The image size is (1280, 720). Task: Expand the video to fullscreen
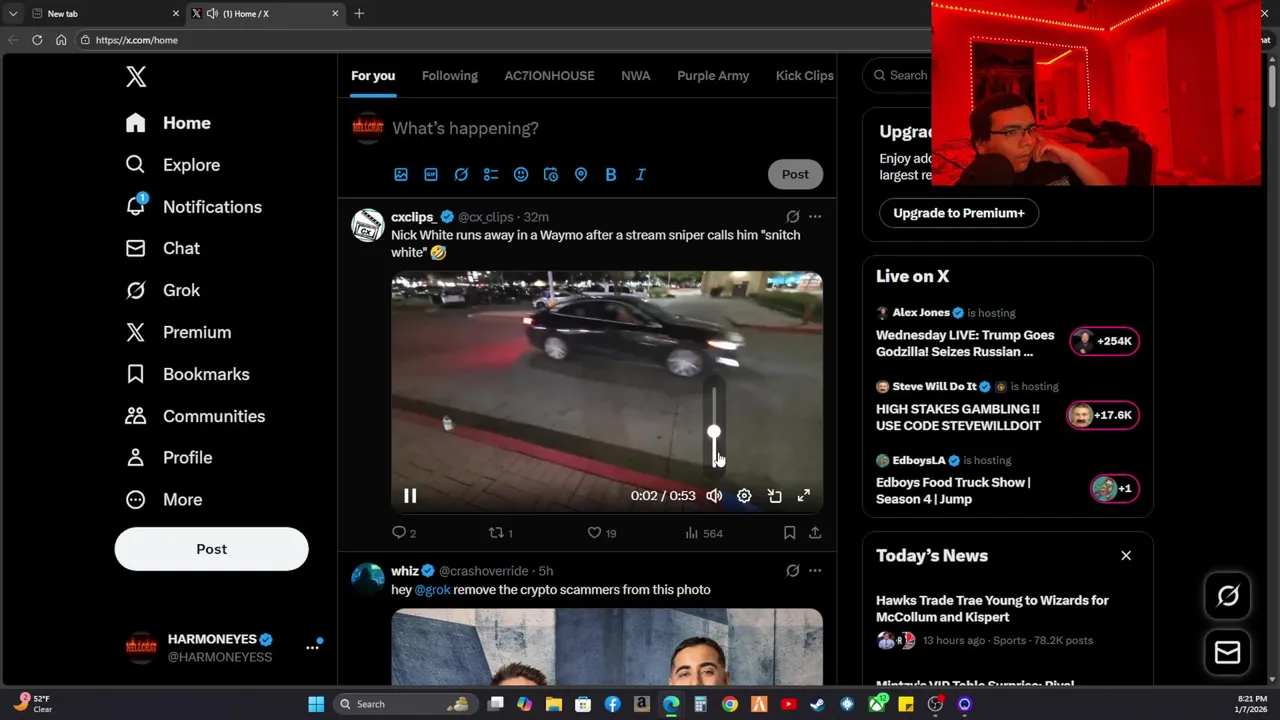click(x=804, y=496)
